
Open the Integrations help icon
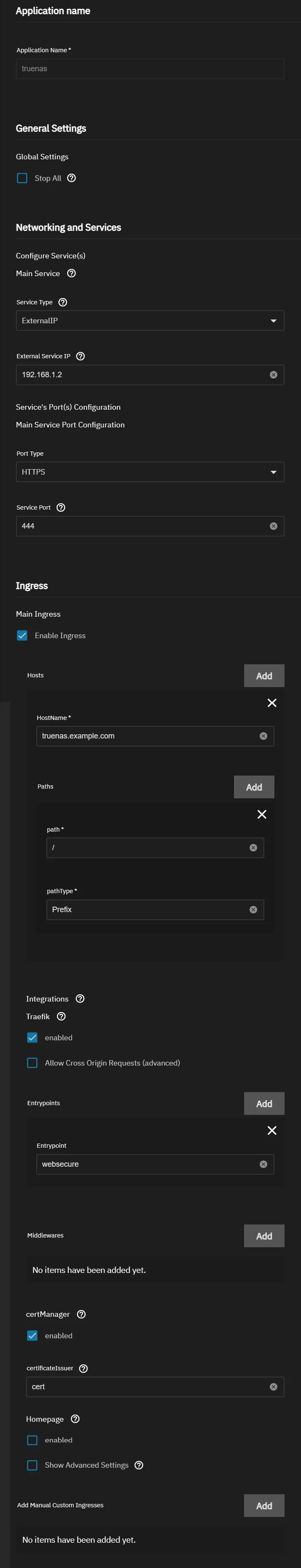(x=80, y=998)
